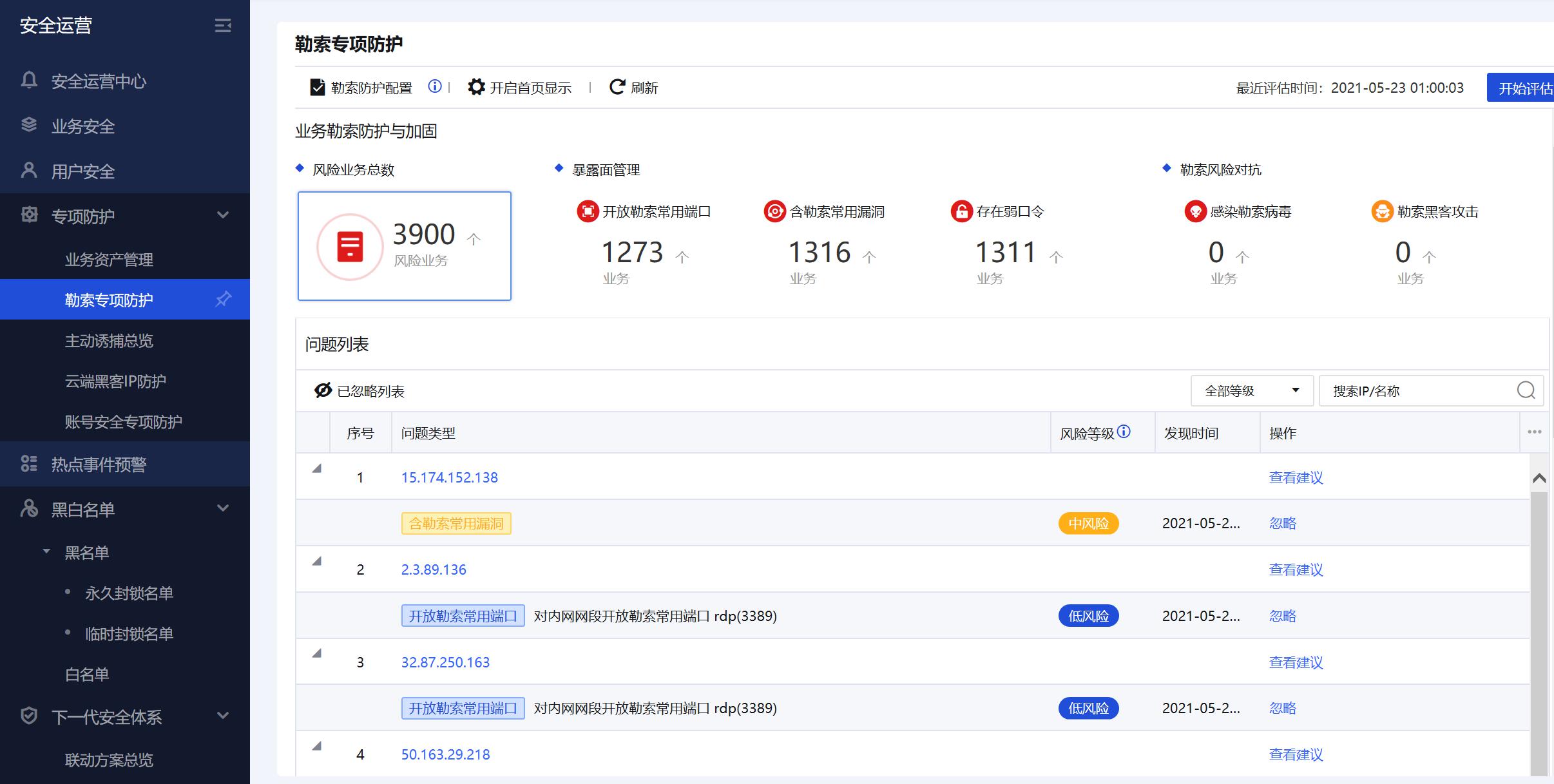
Task: Open 主动诱捕总览 in the sidebar
Action: pos(109,341)
